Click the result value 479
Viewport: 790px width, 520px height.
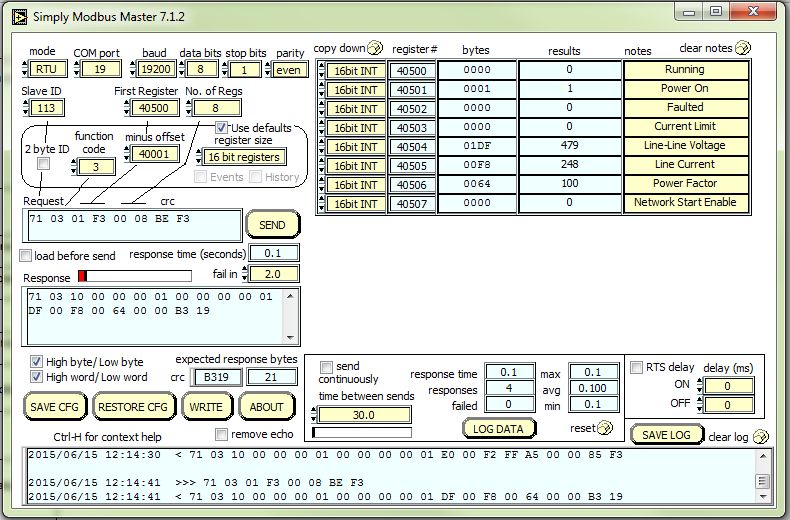point(569,145)
